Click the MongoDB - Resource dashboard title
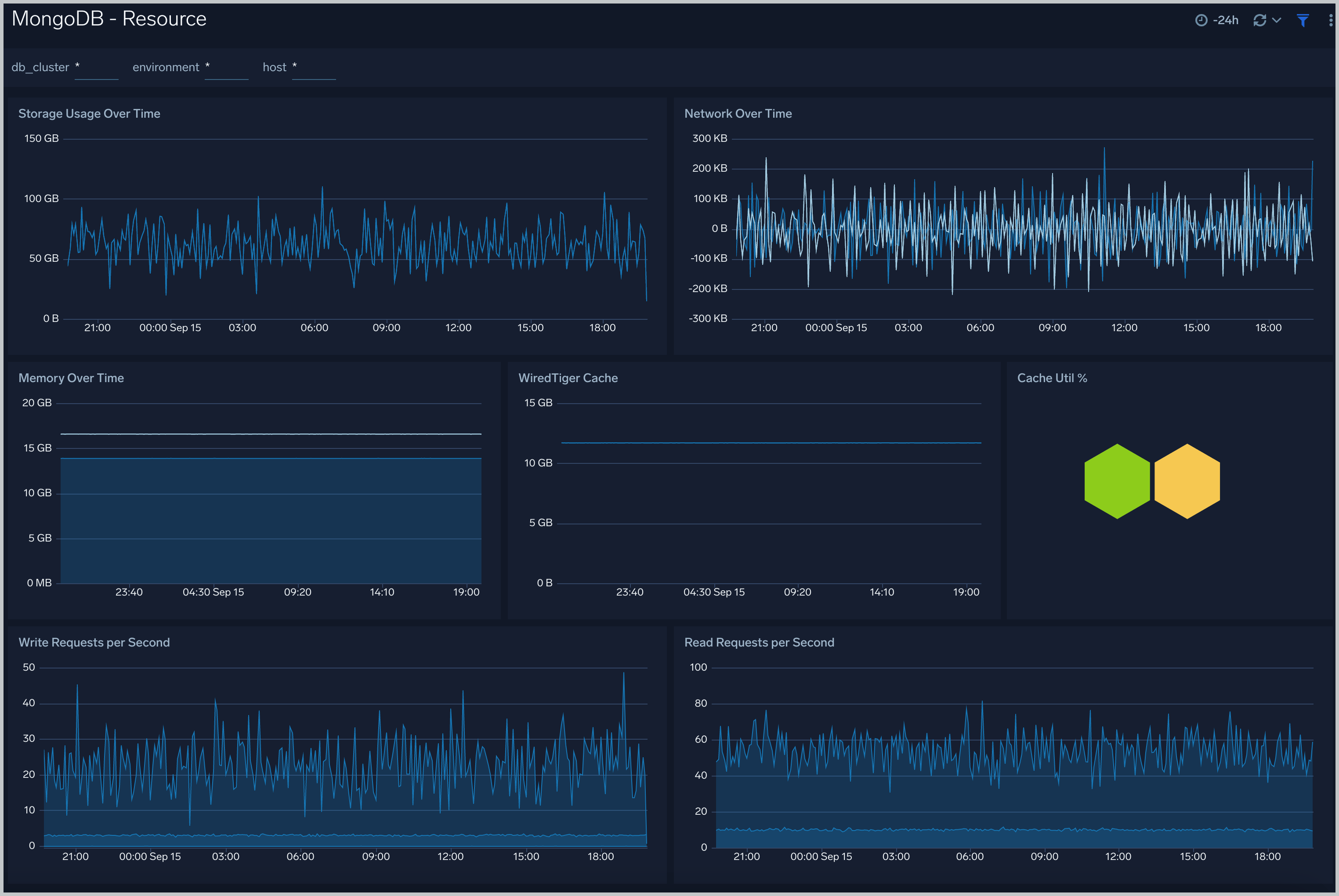 click(x=109, y=18)
